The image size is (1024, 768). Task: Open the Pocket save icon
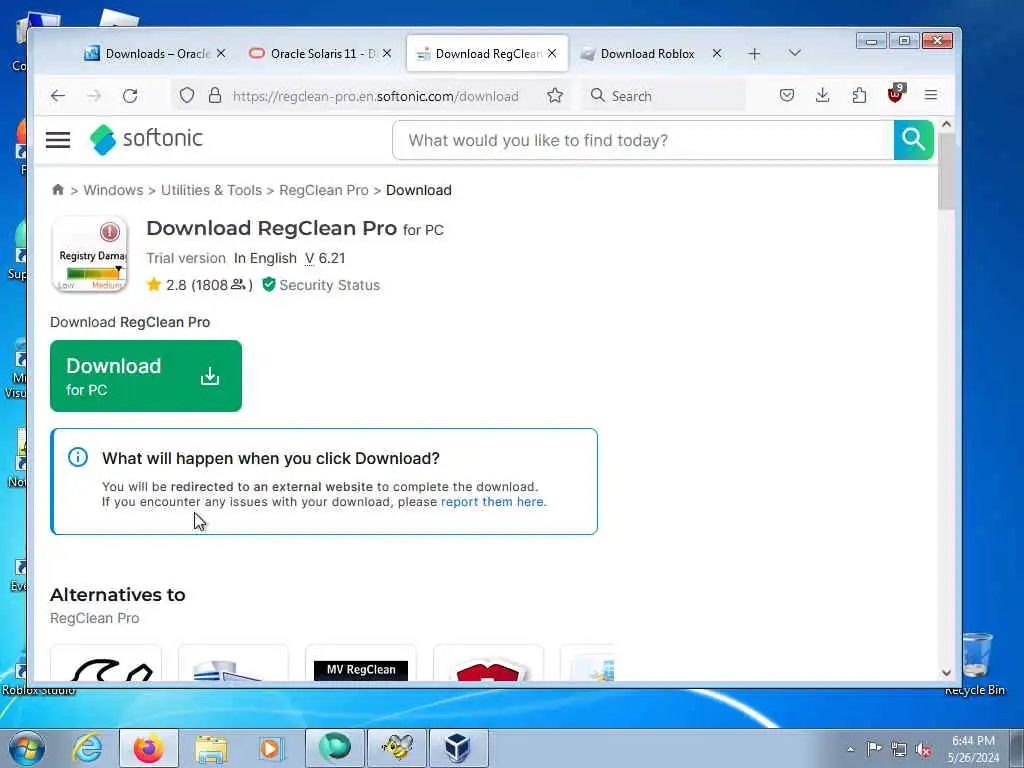pyautogui.click(x=787, y=95)
